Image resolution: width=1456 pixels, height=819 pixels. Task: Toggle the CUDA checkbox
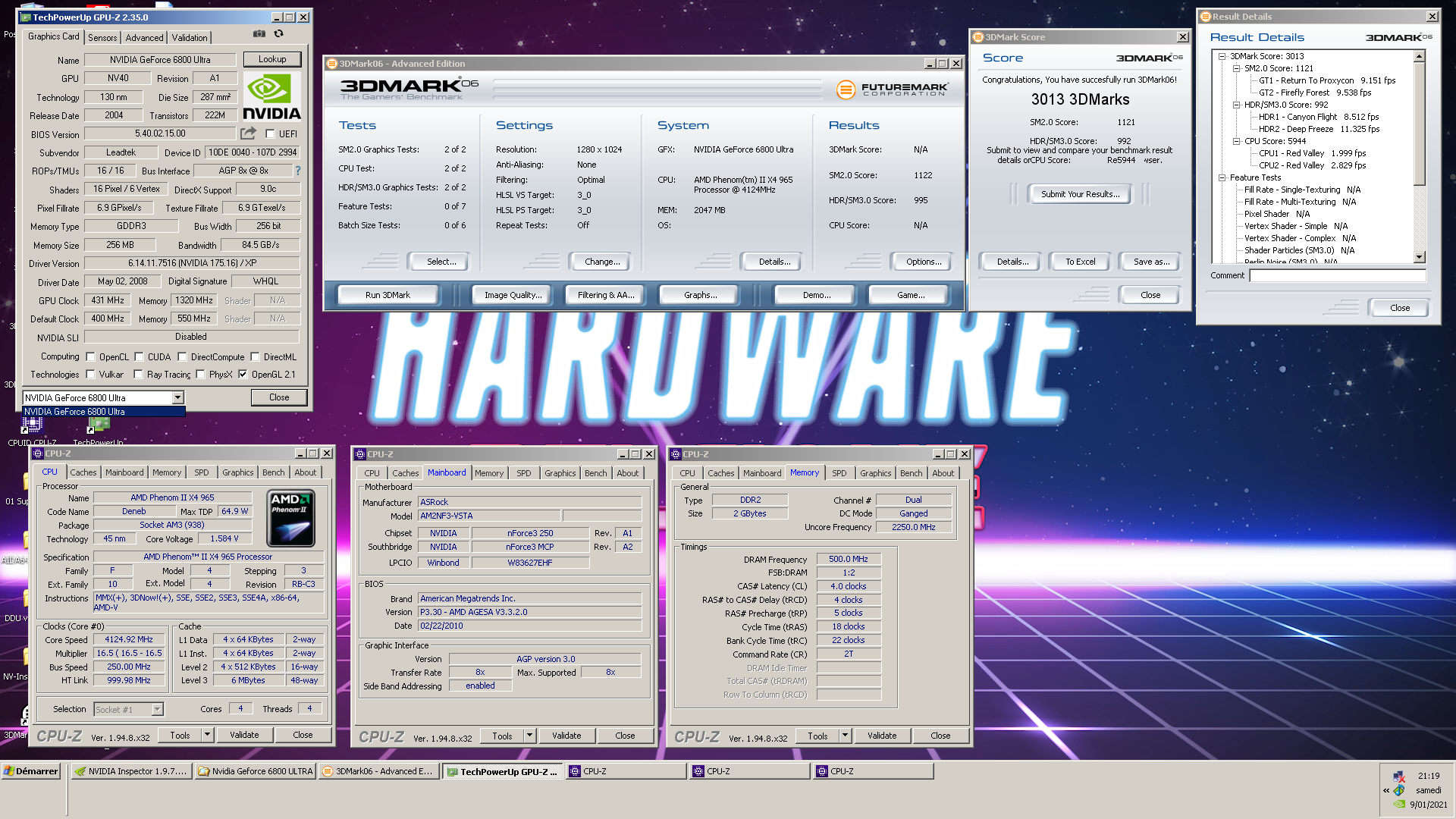139,357
